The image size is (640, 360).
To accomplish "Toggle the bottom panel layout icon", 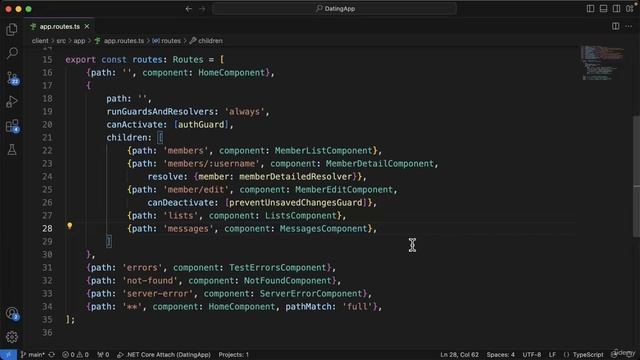I will point(603,9).
